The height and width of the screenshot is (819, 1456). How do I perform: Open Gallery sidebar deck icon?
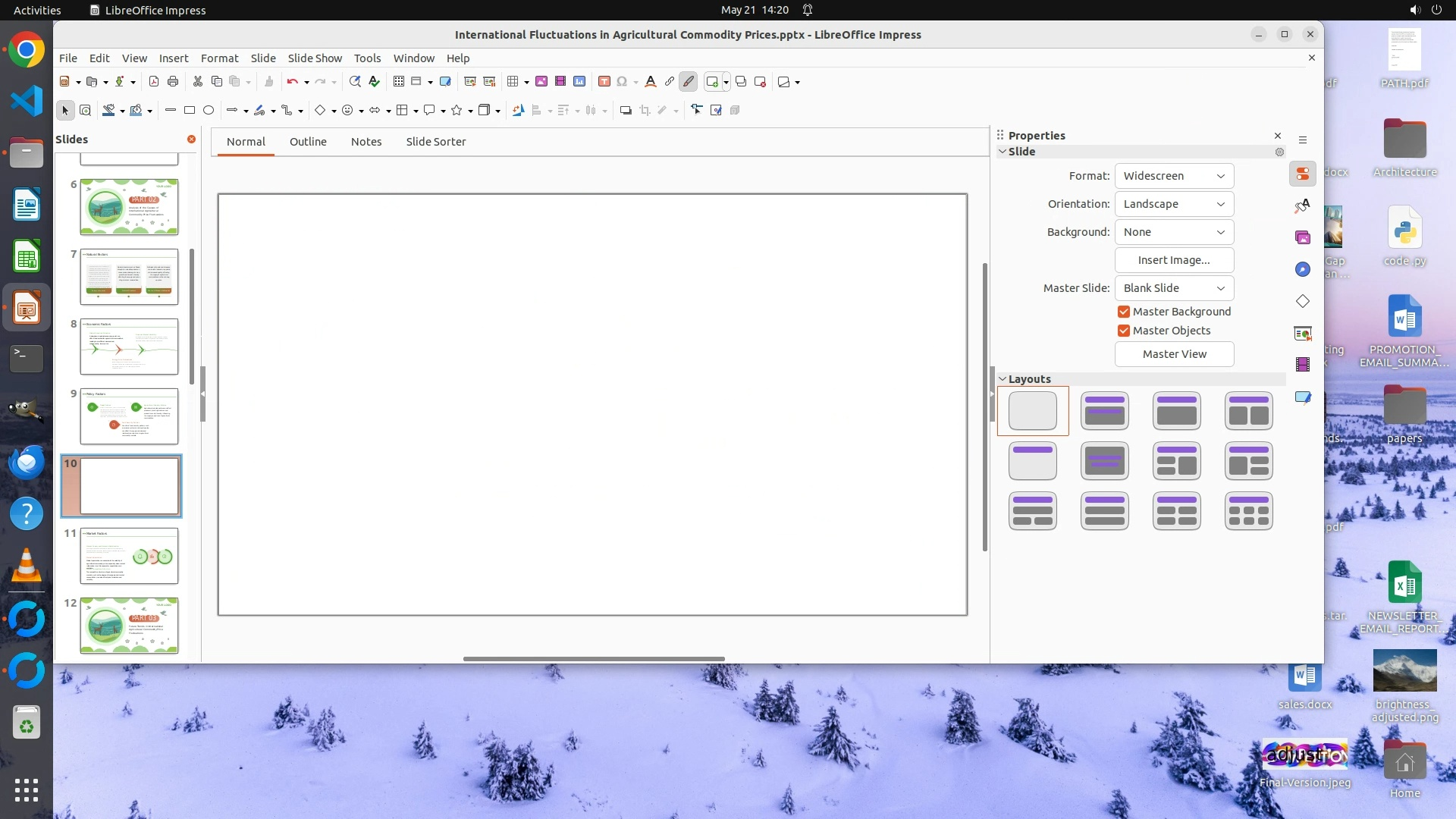pyautogui.click(x=1303, y=237)
